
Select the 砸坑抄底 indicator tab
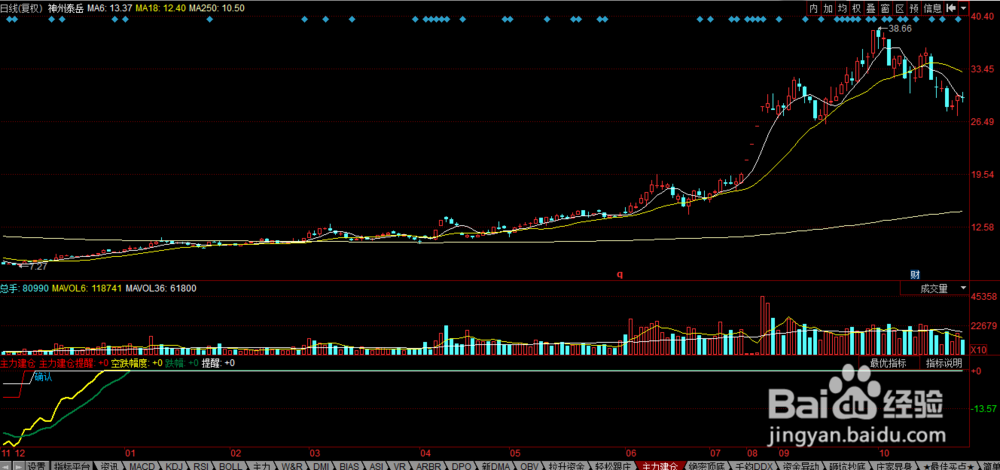pyautogui.click(x=847, y=466)
